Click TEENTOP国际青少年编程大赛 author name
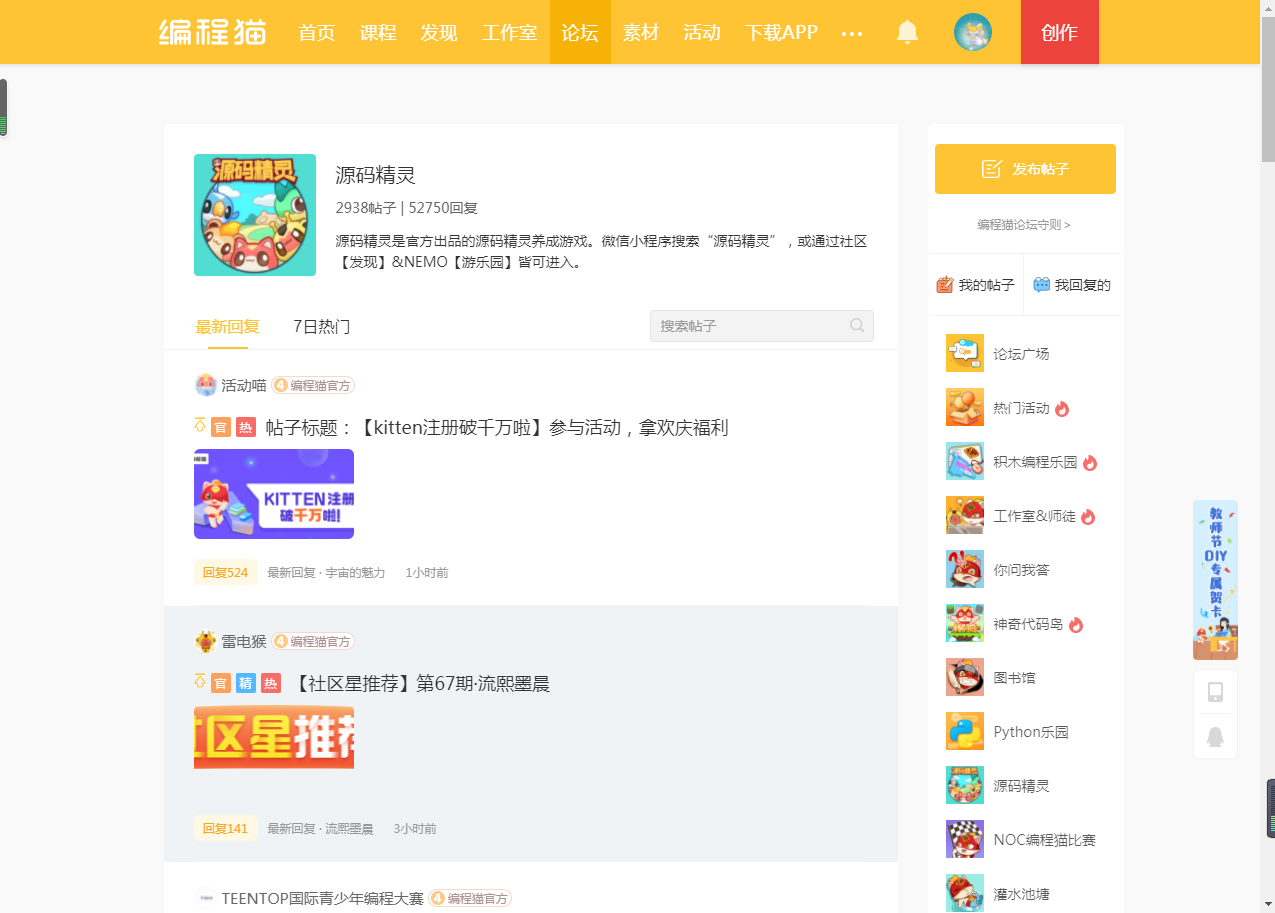This screenshot has width=1275, height=913. click(x=323, y=898)
